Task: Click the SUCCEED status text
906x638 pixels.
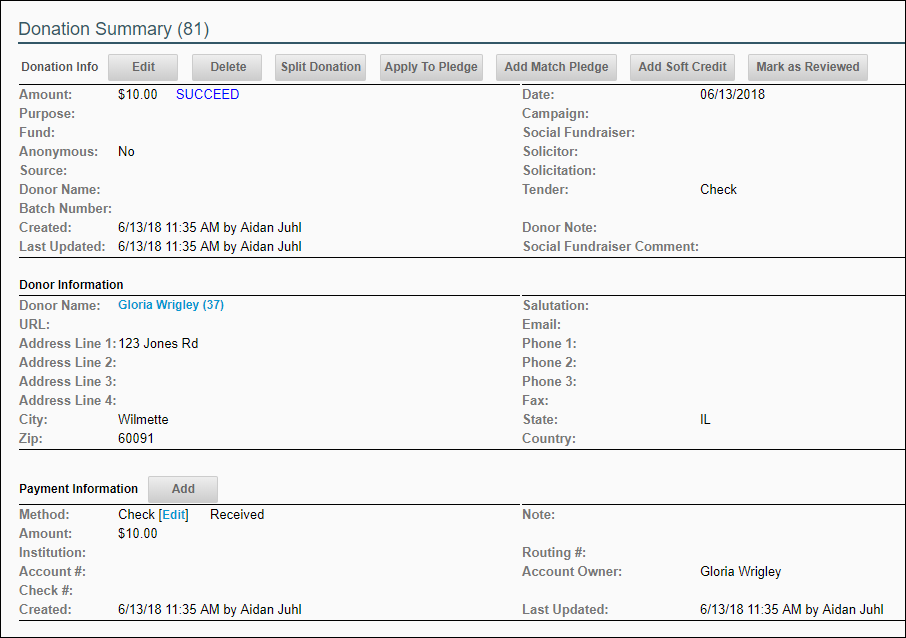Action: tap(207, 94)
